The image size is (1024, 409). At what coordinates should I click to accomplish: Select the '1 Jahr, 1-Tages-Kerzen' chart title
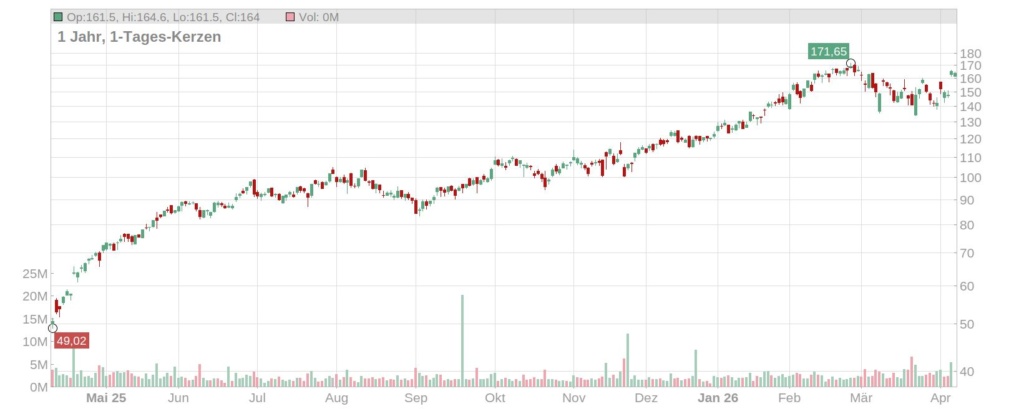(x=139, y=37)
